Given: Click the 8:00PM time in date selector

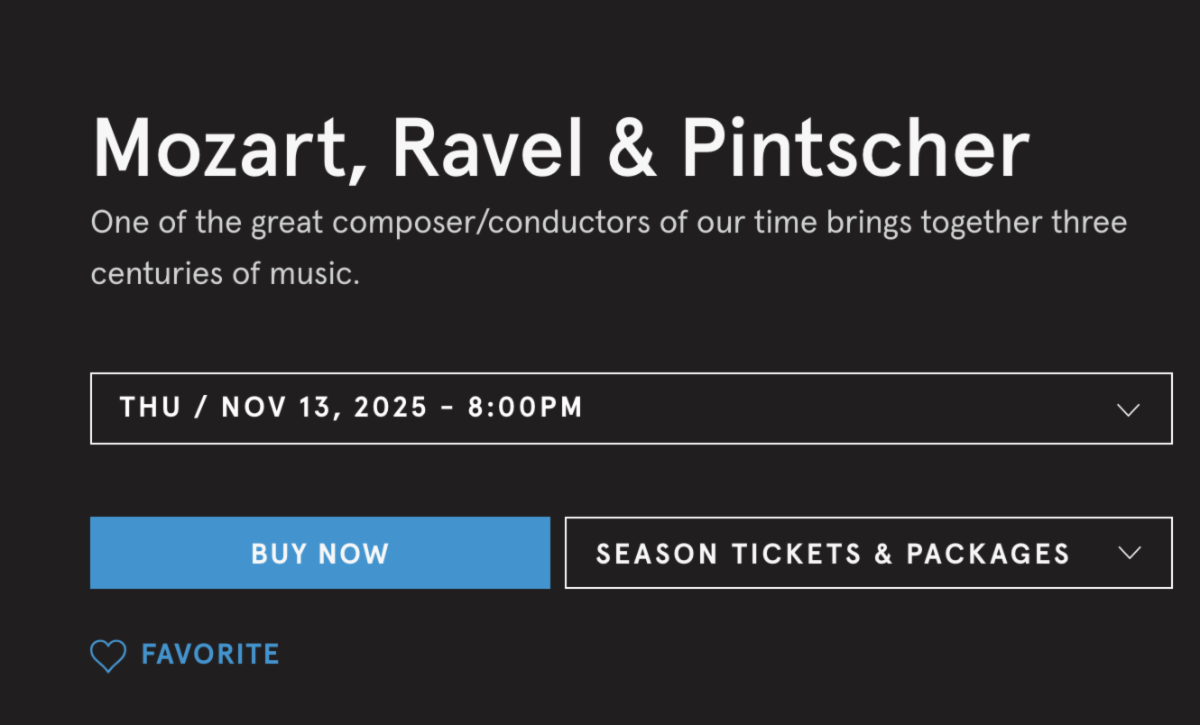Looking at the screenshot, I should (x=525, y=408).
